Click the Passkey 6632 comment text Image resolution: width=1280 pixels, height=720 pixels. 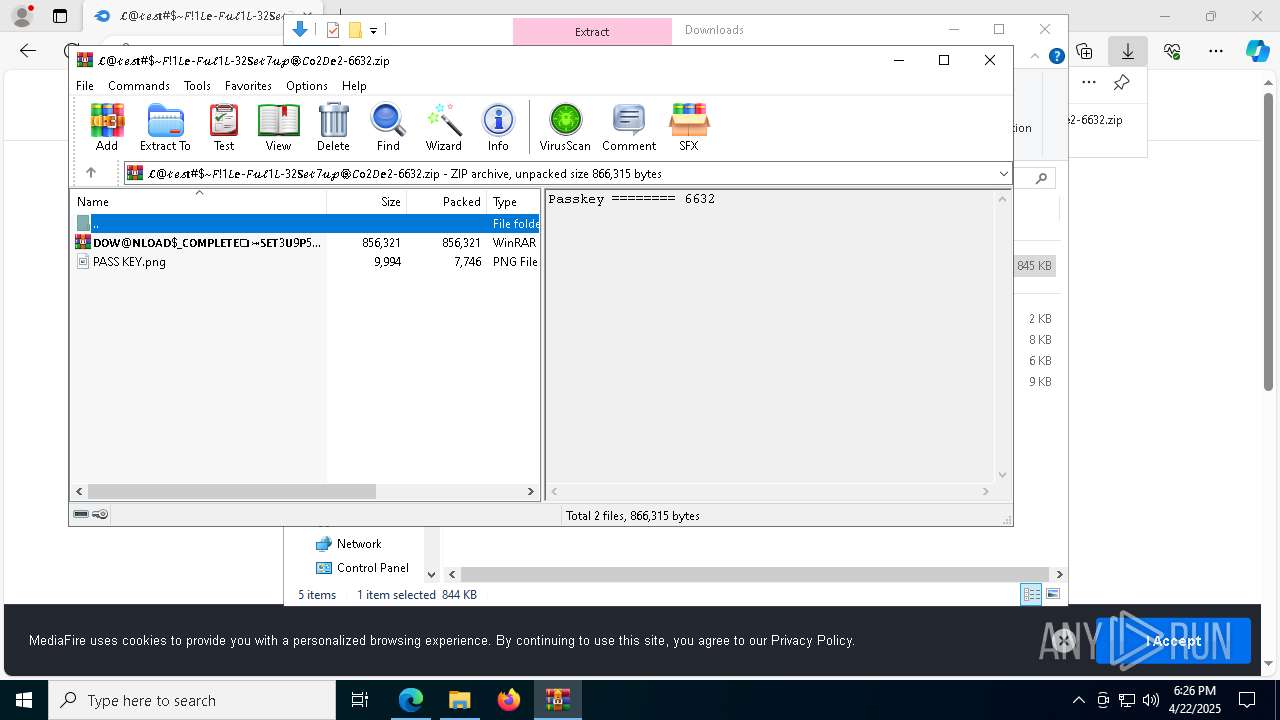pos(631,199)
